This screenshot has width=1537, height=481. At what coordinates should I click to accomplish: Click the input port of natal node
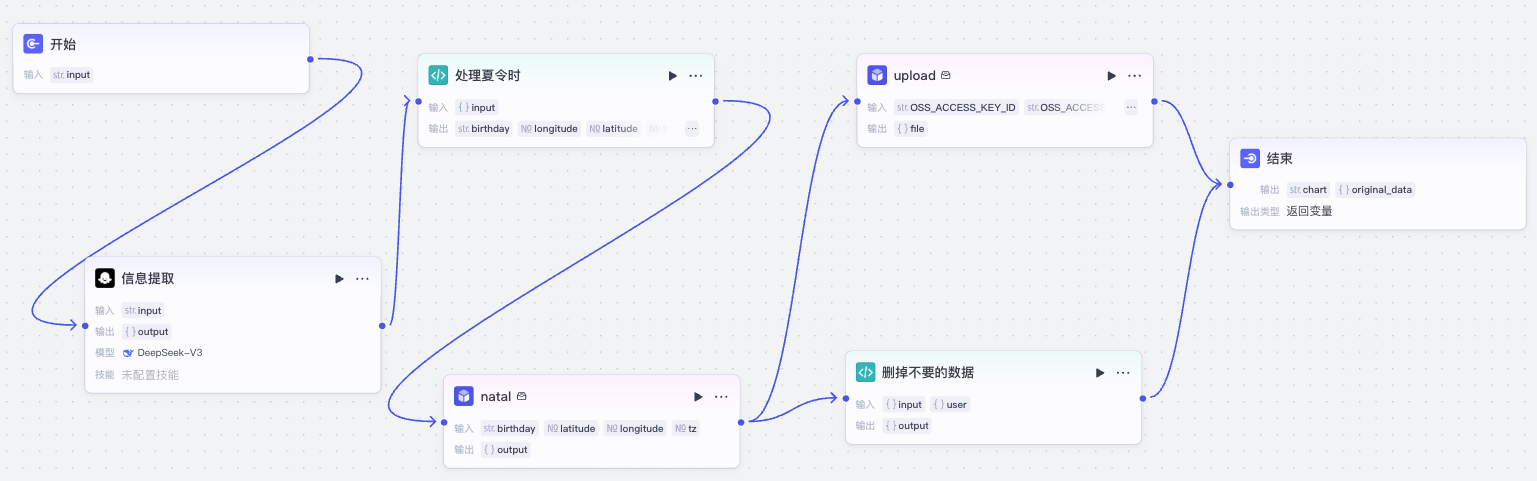pyautogui.click(x=444, y=421)
